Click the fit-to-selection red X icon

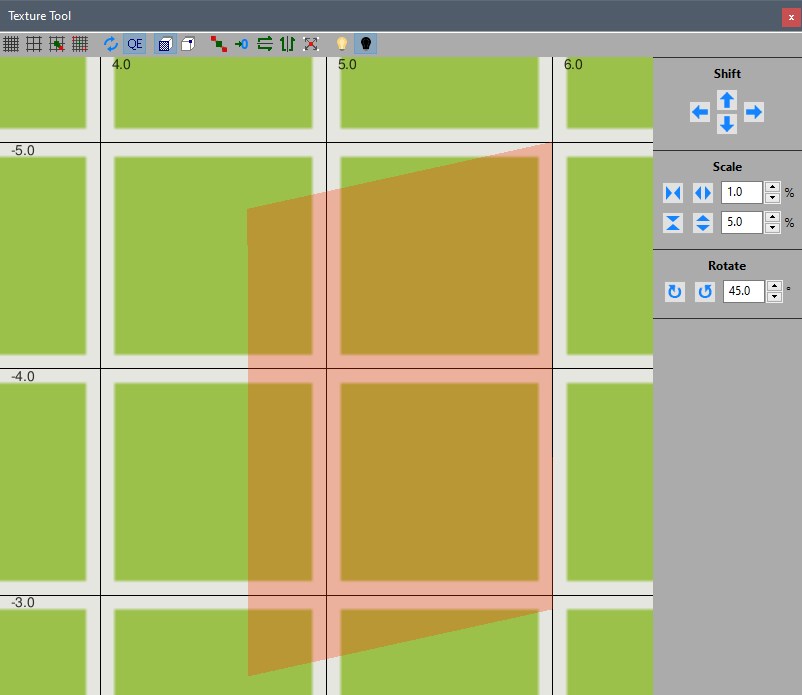[x=311, y=44]
